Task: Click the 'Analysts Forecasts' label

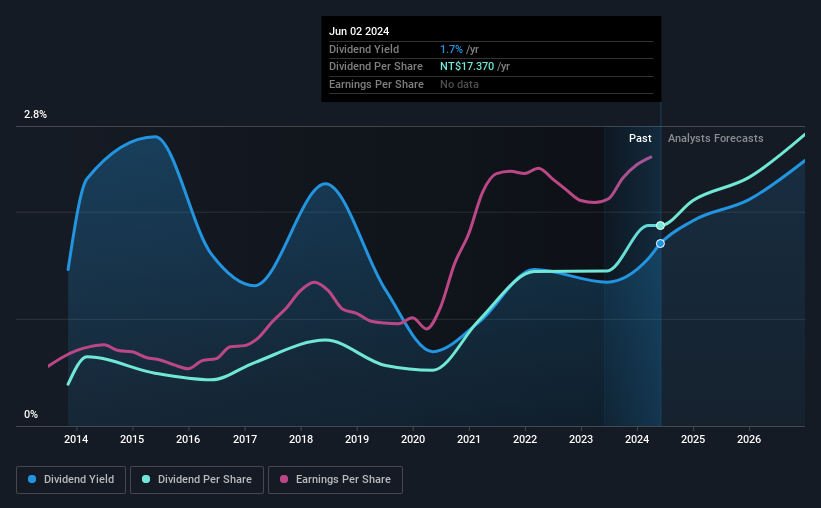Action: pyautogui.click(x=715, y=138)
